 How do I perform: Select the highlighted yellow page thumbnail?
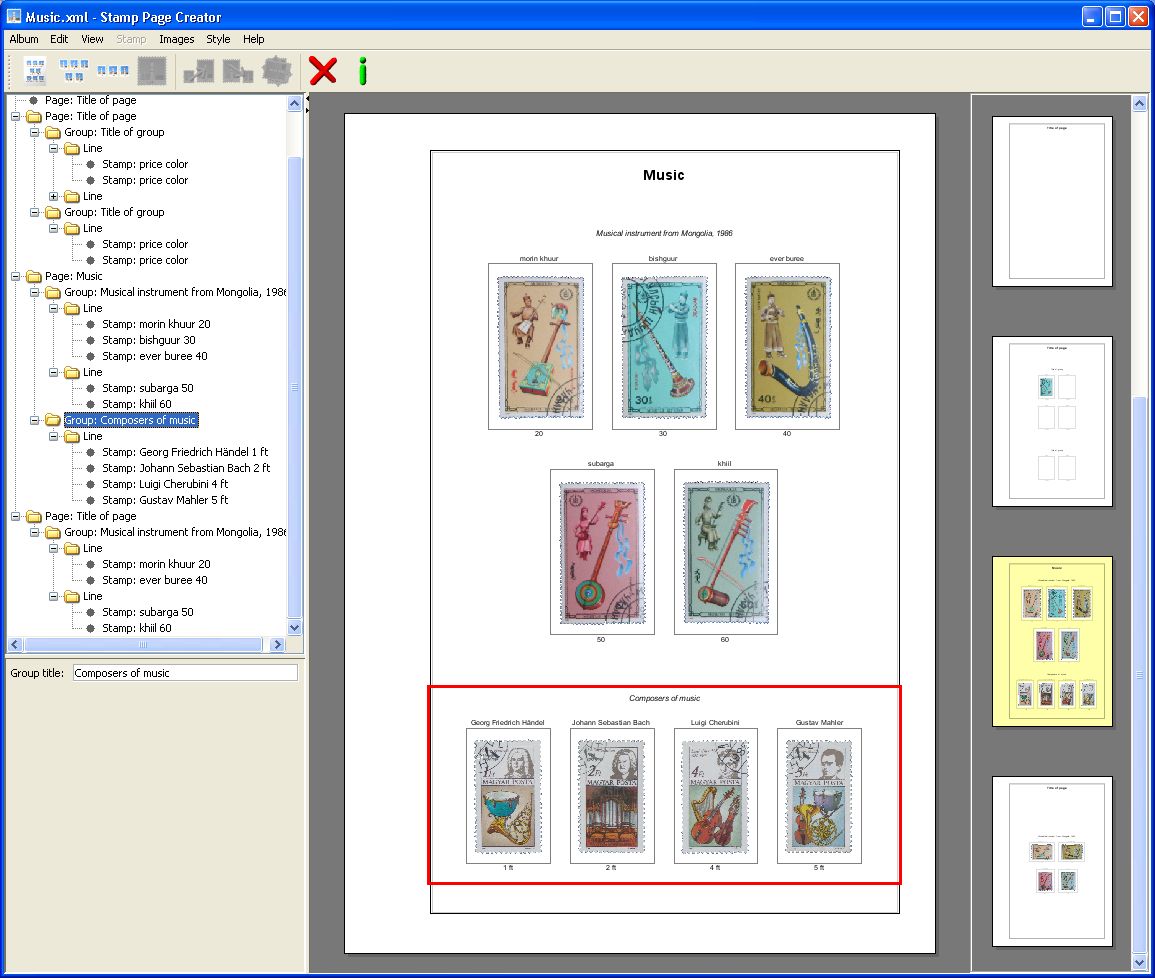(x=1052, y=641)
